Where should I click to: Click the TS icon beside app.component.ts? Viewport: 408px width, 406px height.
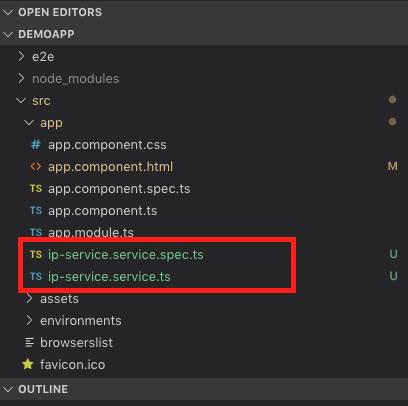[x=36, y=210]
